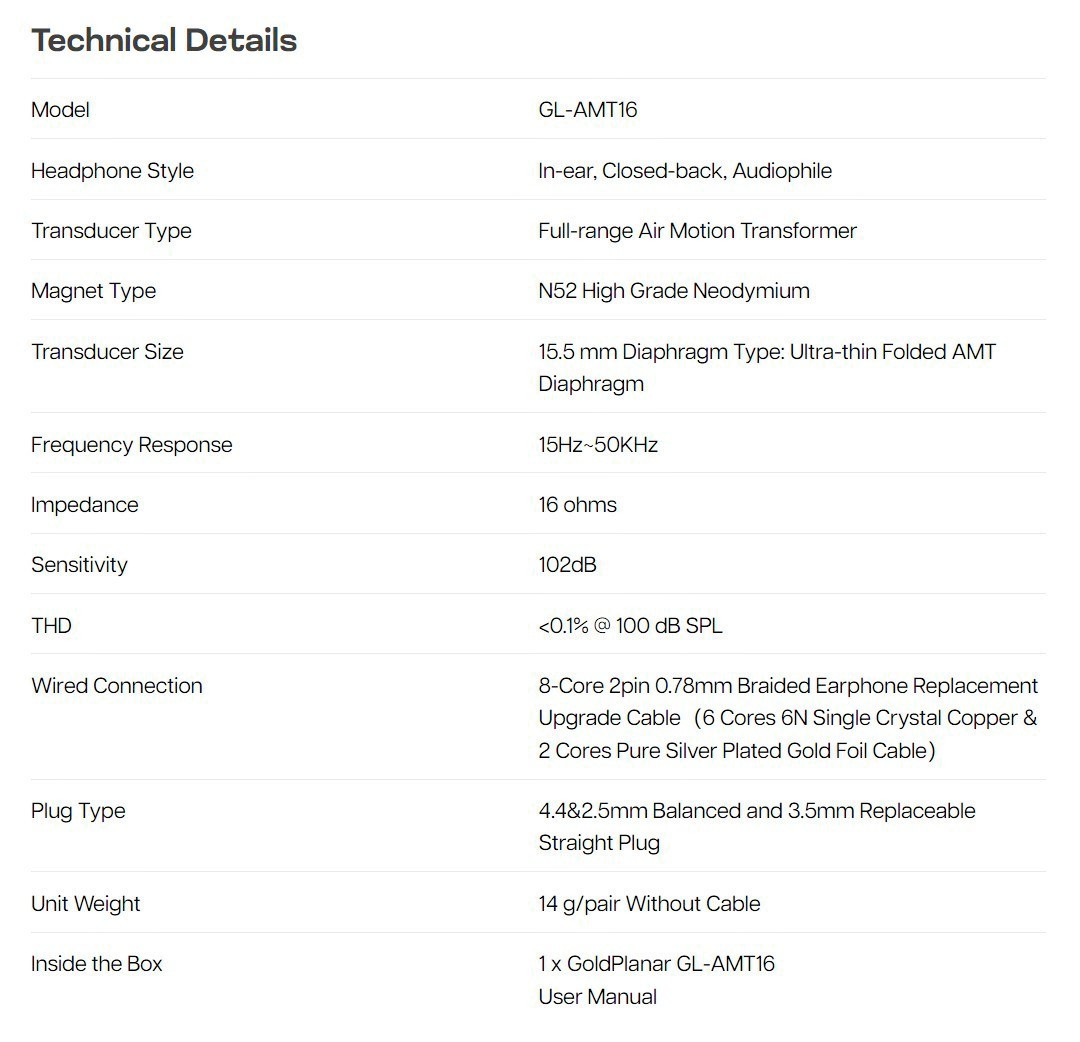Screen dimensions: 1080x1042
Task: Click Full-range Air Motion Transformer value
Action: [x=697, y=231]
